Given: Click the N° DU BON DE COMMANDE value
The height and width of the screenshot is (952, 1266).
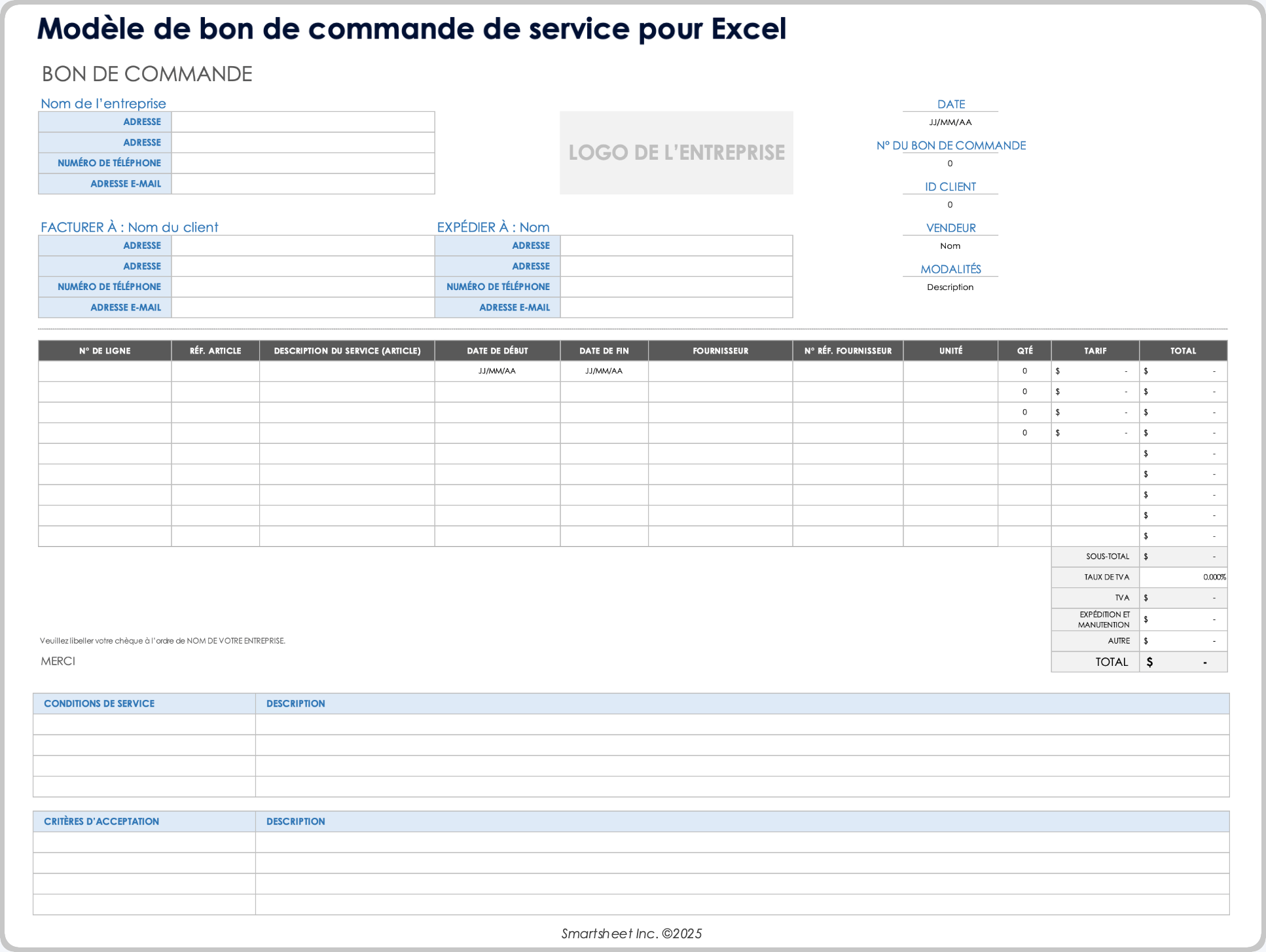Looking at the screenshot, I should (949, 164).
